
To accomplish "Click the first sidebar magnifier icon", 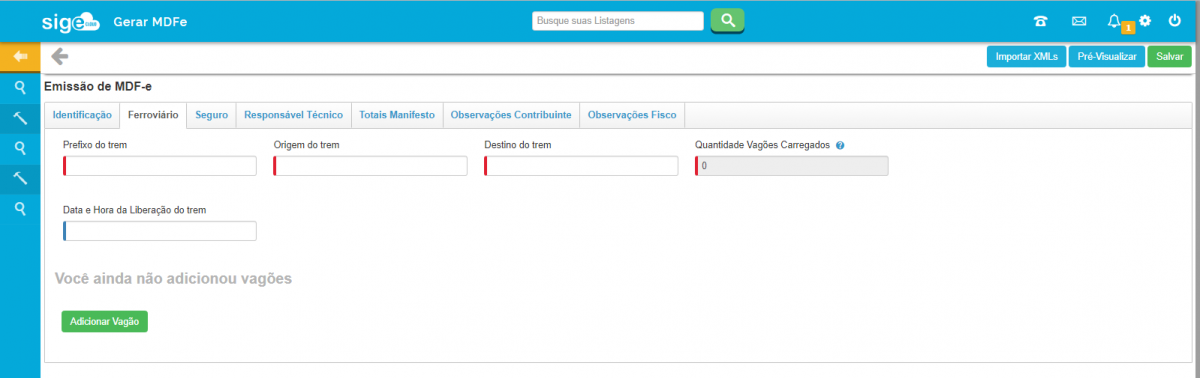I will (x=20, y=87).
